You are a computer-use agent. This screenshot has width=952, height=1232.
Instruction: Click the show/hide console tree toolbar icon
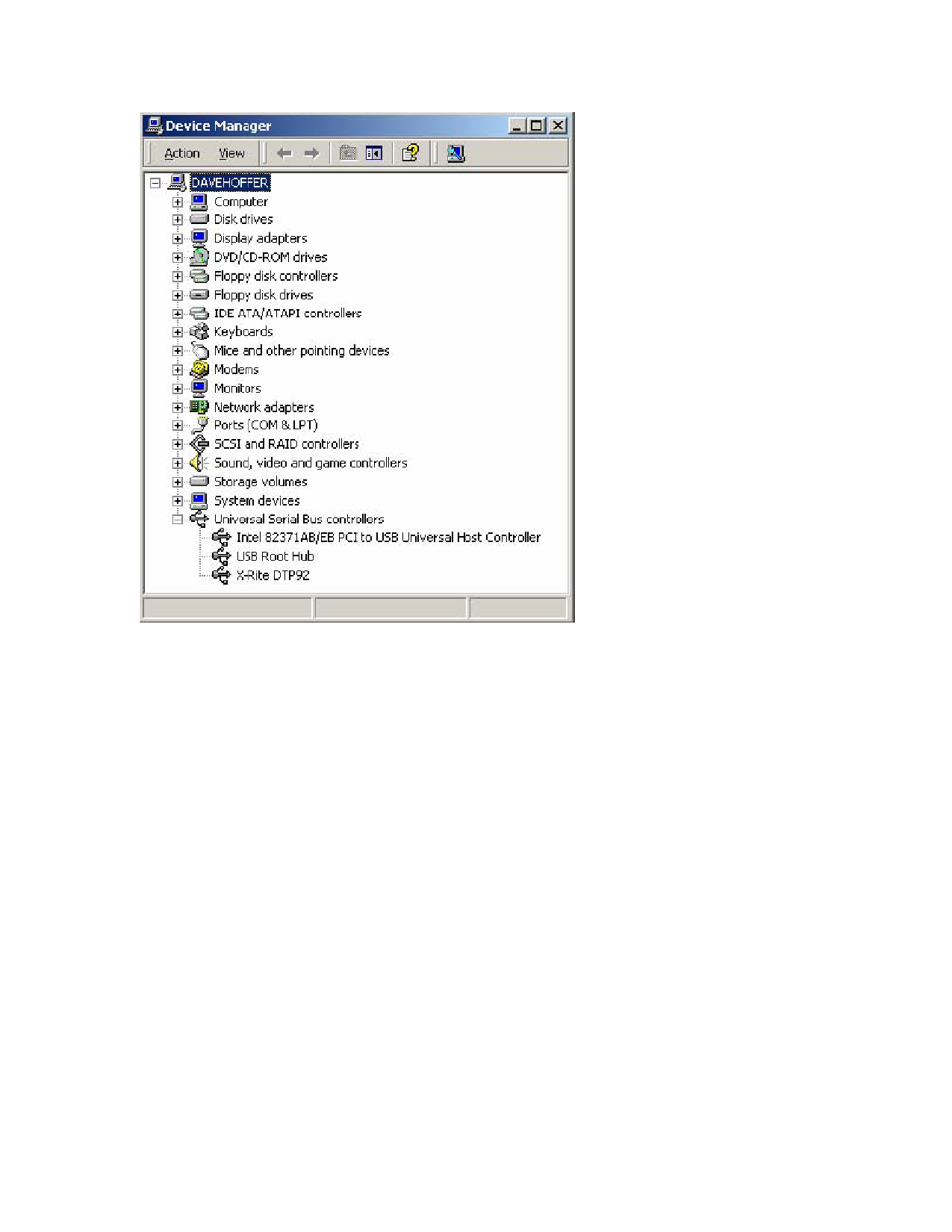pos(374,154)
